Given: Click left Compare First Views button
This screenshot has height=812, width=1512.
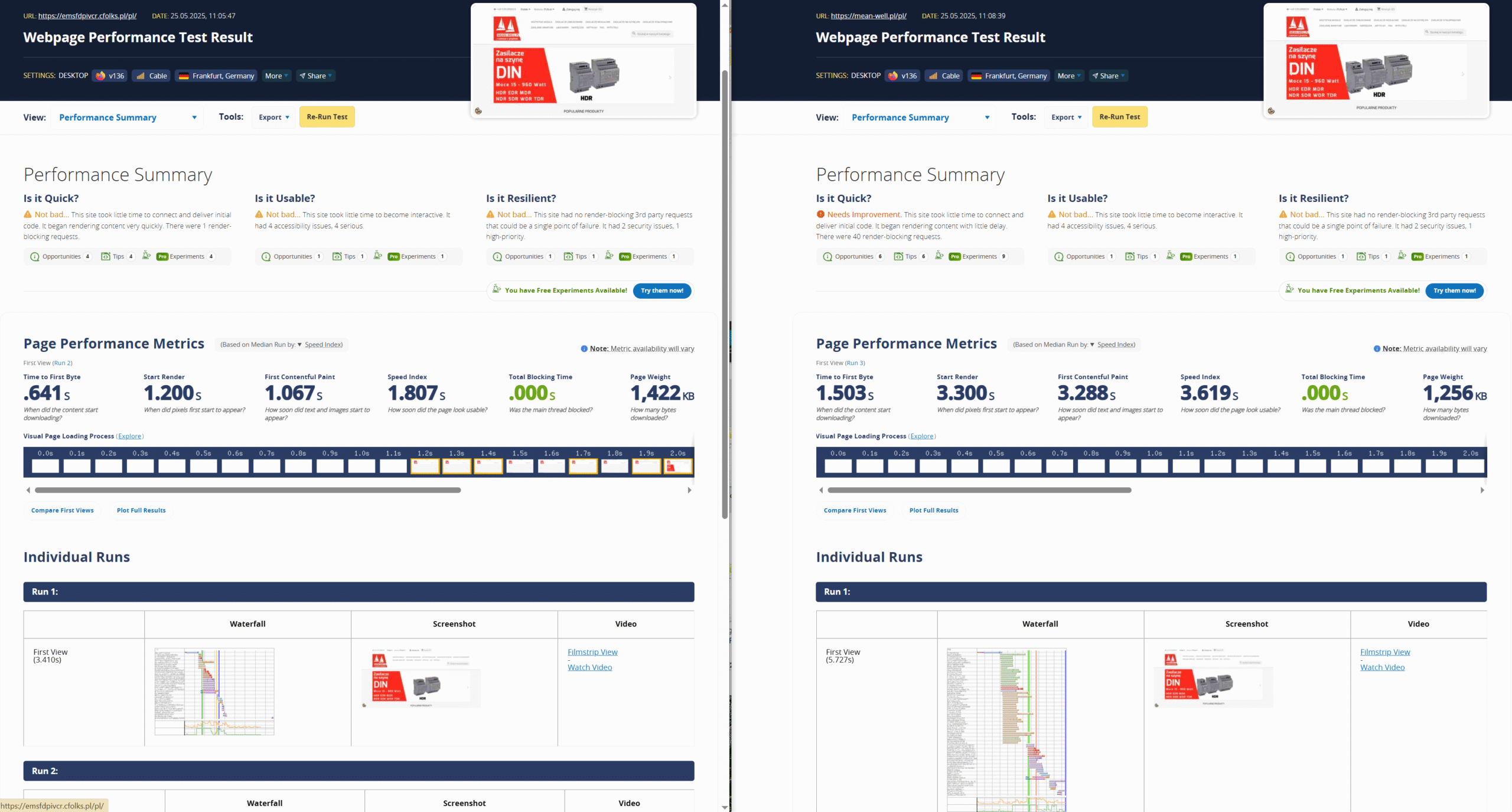Looking at the screenshot, I should pos(62,510).
